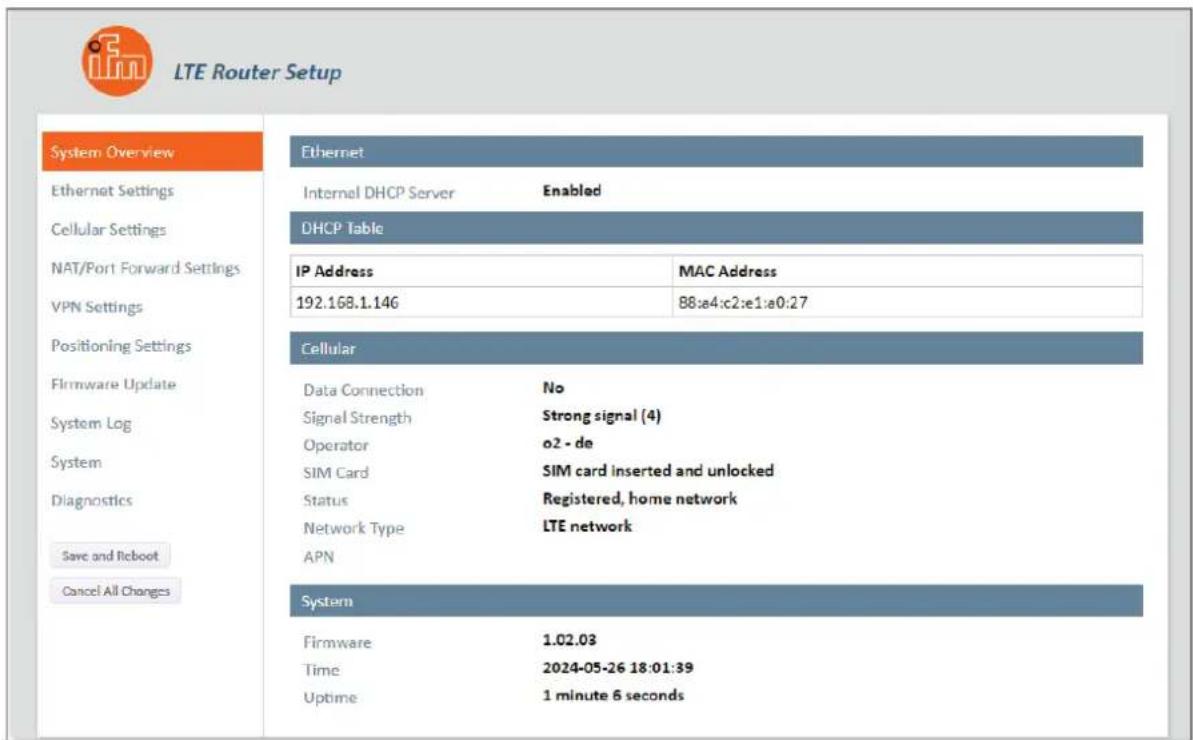
Task: Click the o2 - de operator value
Action: pyautogui.click(x=568, y=443)
